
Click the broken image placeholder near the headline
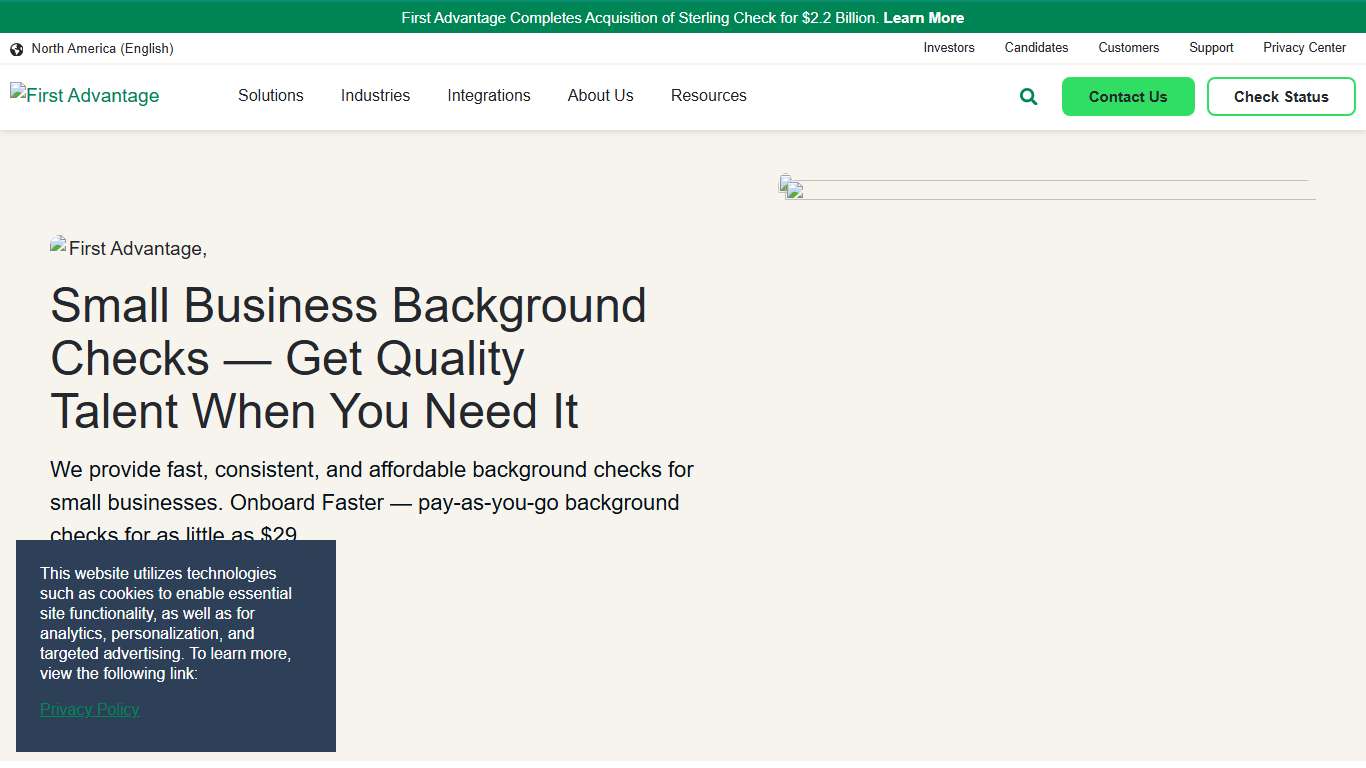tap(59, 246)
